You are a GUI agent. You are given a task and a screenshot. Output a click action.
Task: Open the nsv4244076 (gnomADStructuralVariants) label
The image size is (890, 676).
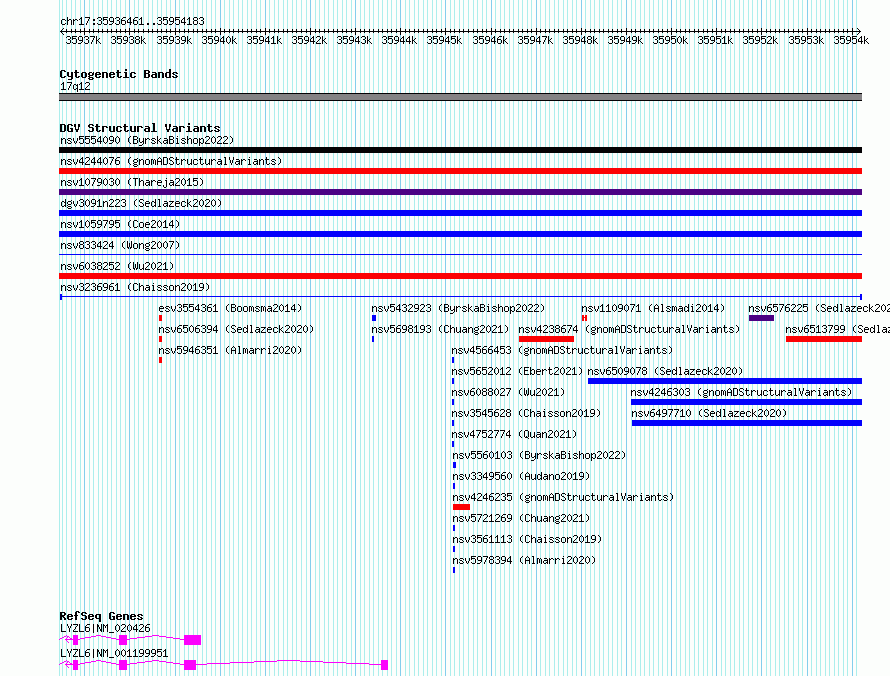coord(171,161)
